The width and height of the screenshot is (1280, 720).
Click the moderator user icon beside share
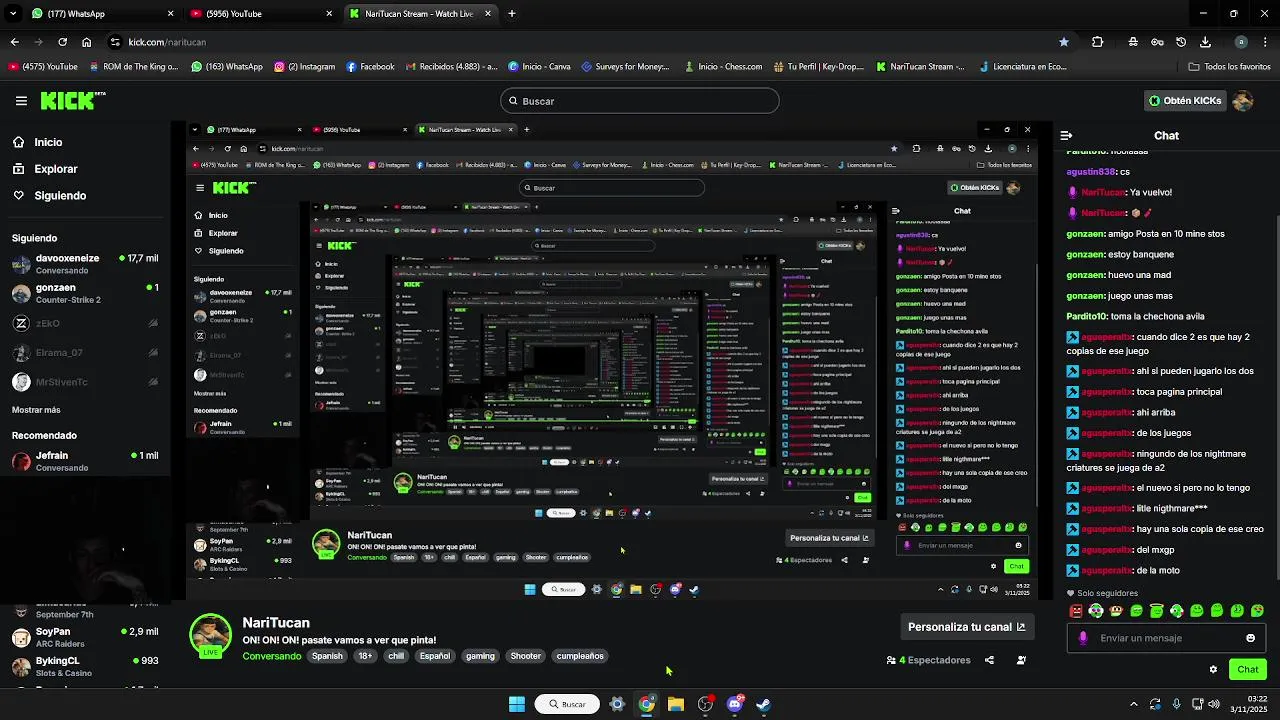click(1021, 660)
